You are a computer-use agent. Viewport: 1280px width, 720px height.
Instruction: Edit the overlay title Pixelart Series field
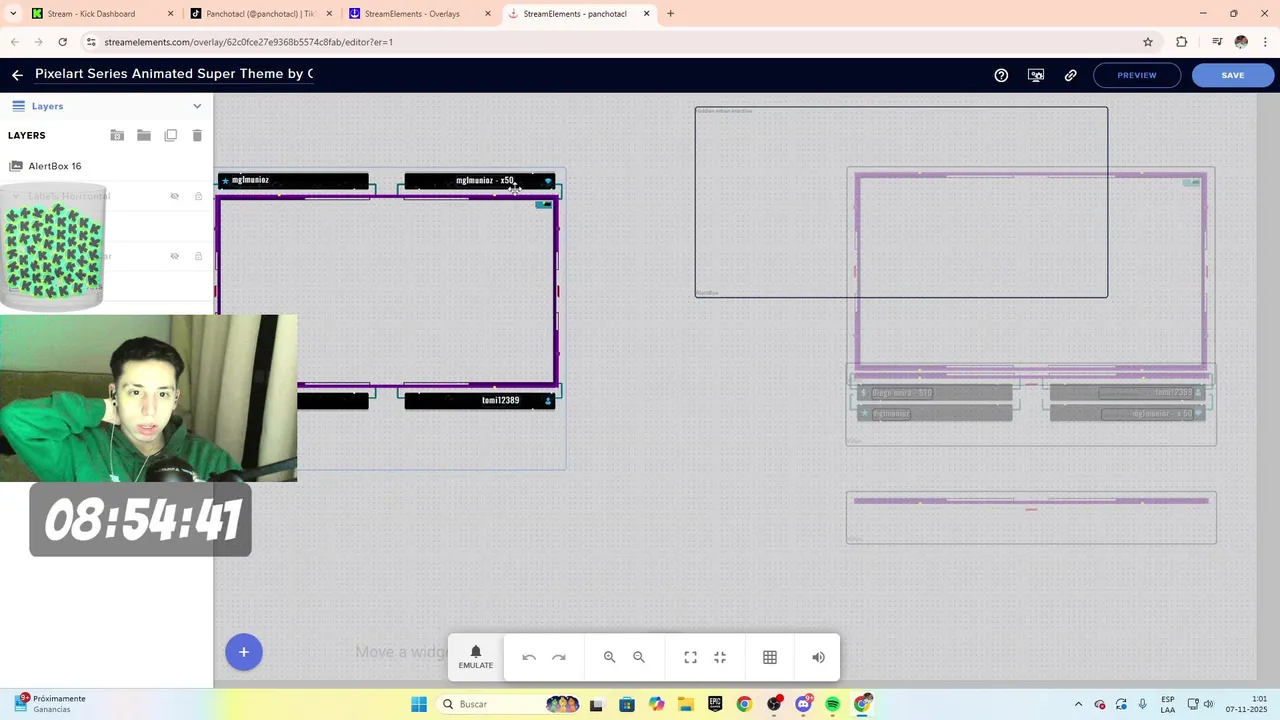pyautogui.click(x=174, y=74)
